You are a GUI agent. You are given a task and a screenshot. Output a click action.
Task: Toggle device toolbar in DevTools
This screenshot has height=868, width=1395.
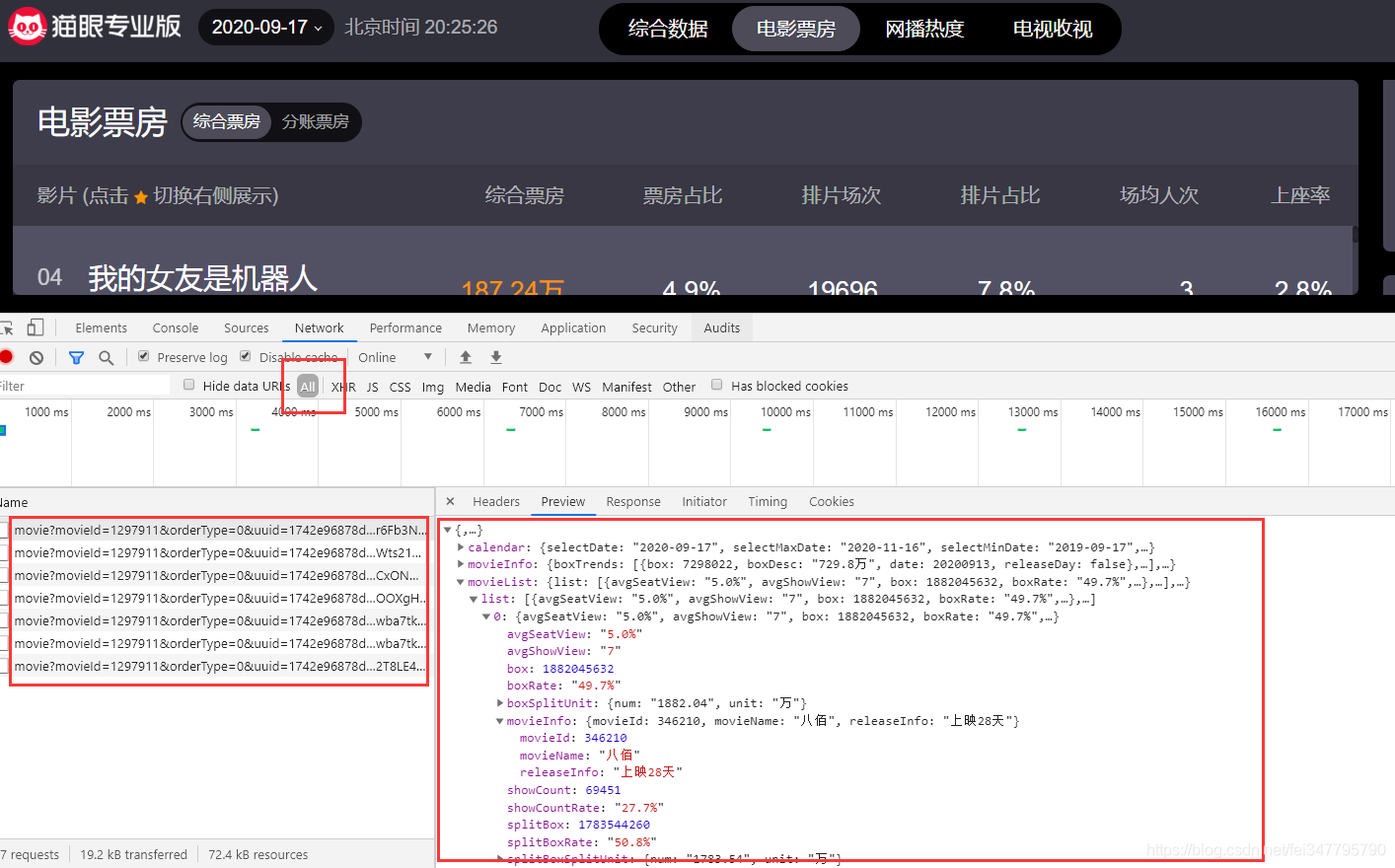click(36, 326)
